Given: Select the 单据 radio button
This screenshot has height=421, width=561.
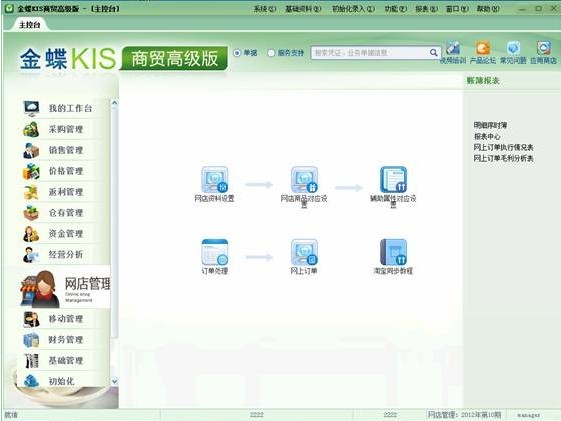Looking at the screenshot, I should click(x=237, y=53).
